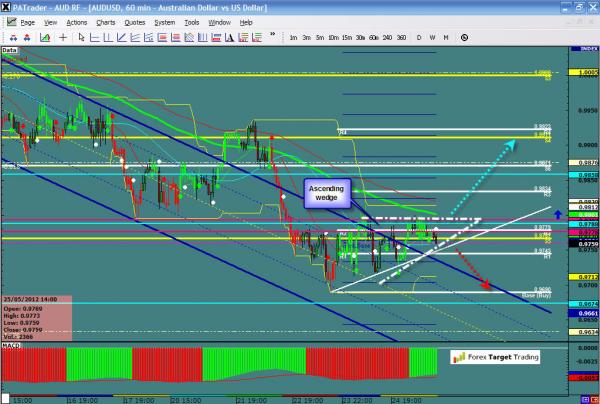This screenshot has height=404, width=600.
Task: Expand the toolbar overflow chevron
Action: (x=270, y=37)
